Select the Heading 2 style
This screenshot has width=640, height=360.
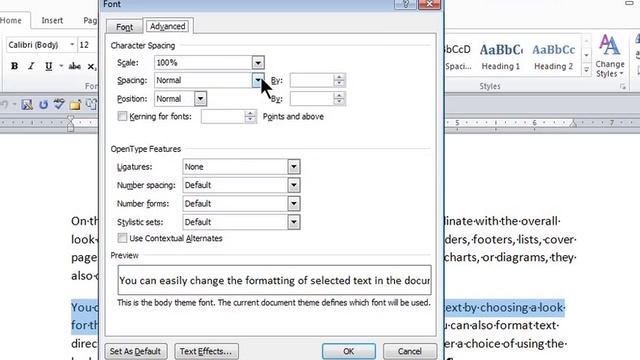click(x=553, y=56)
